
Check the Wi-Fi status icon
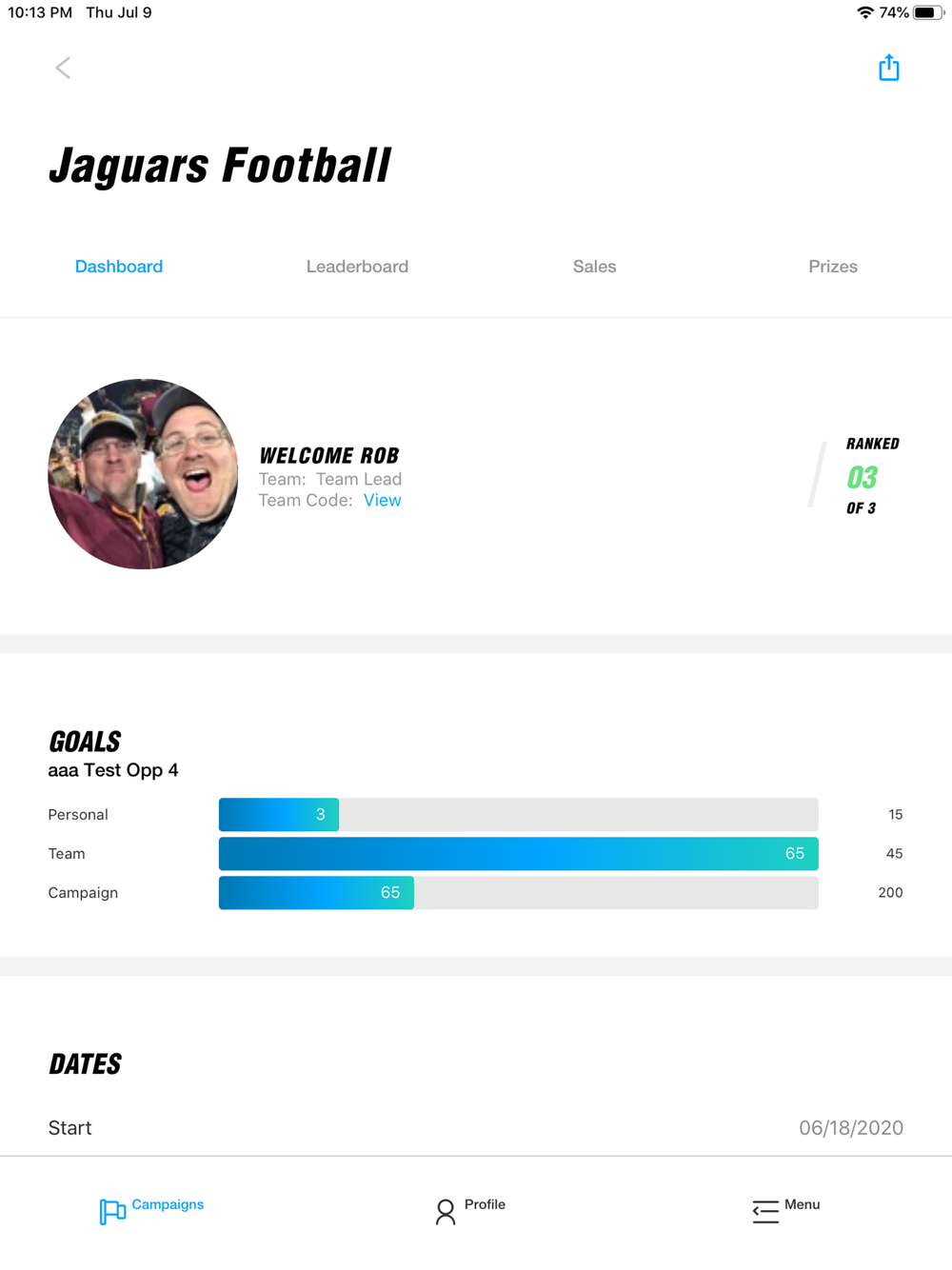pyautogui.click(x=865, y=12)
